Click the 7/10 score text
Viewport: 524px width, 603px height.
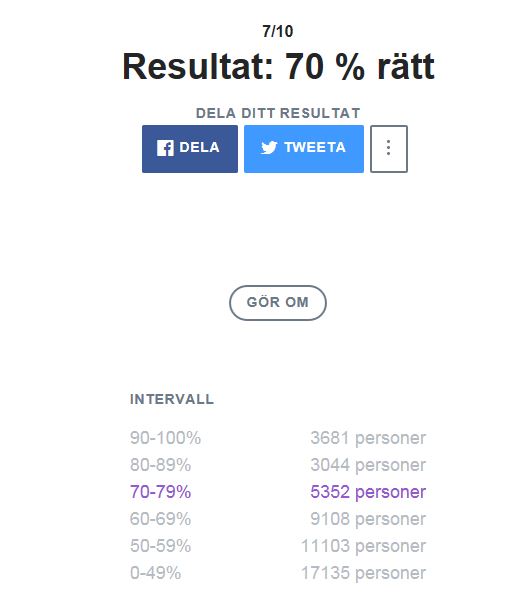coord(278,32)
